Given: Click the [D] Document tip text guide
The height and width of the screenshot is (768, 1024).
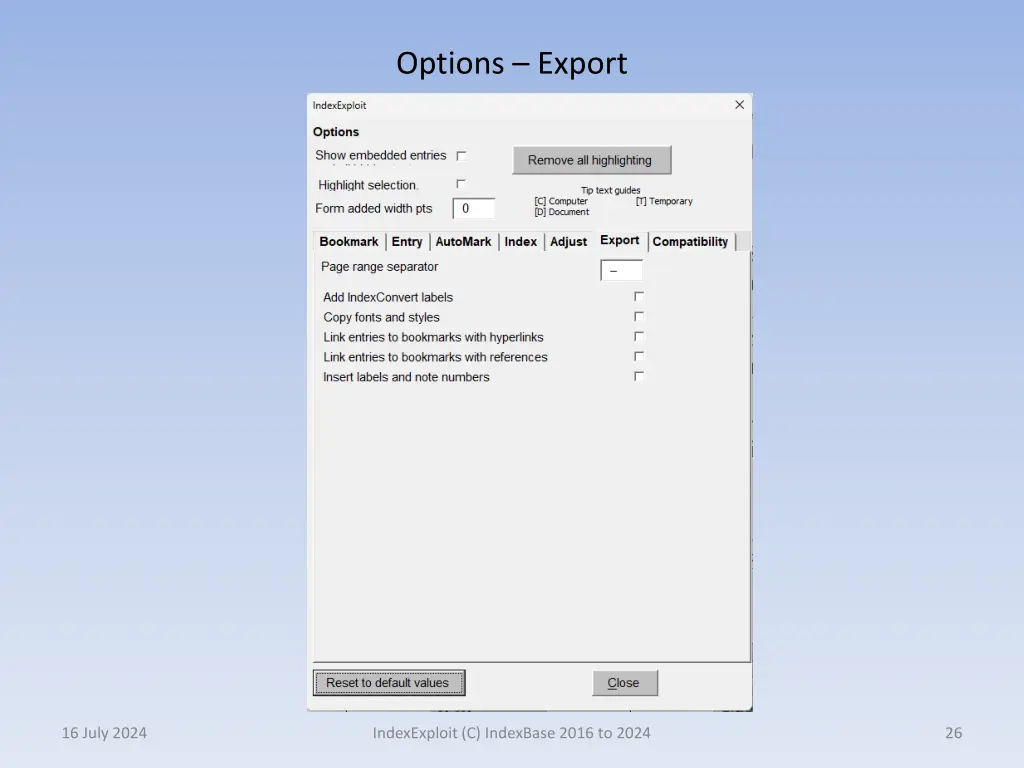Looking at the screenshot, I should tap(562, 212).
